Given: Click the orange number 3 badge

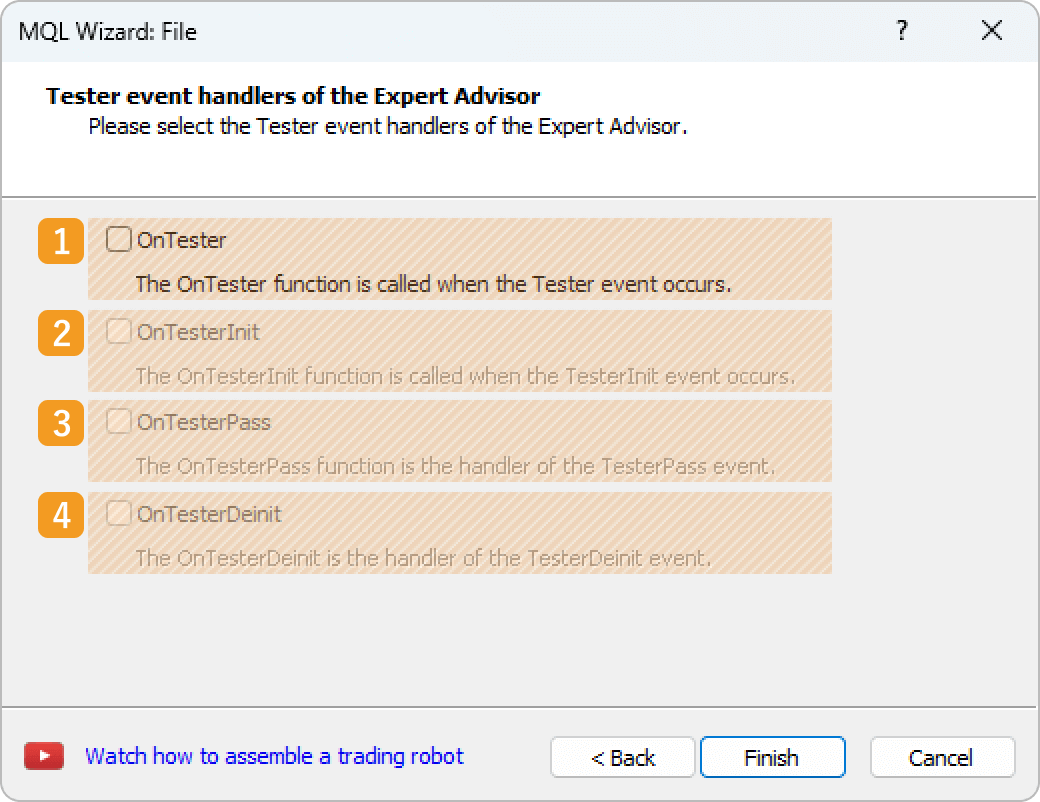Looking at the screenshot, I should click(x=61, y=424).
